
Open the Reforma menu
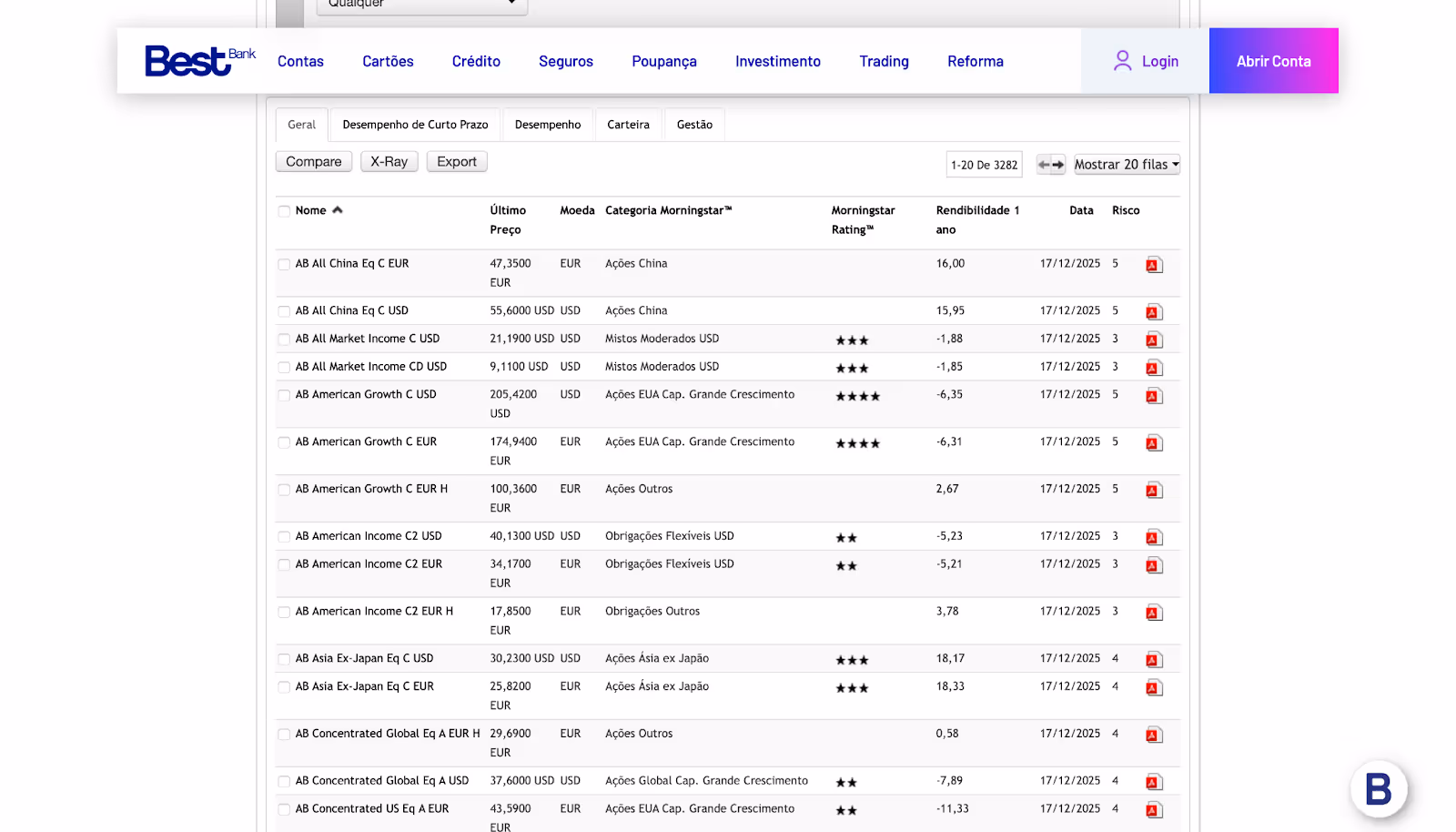(976, 61)
